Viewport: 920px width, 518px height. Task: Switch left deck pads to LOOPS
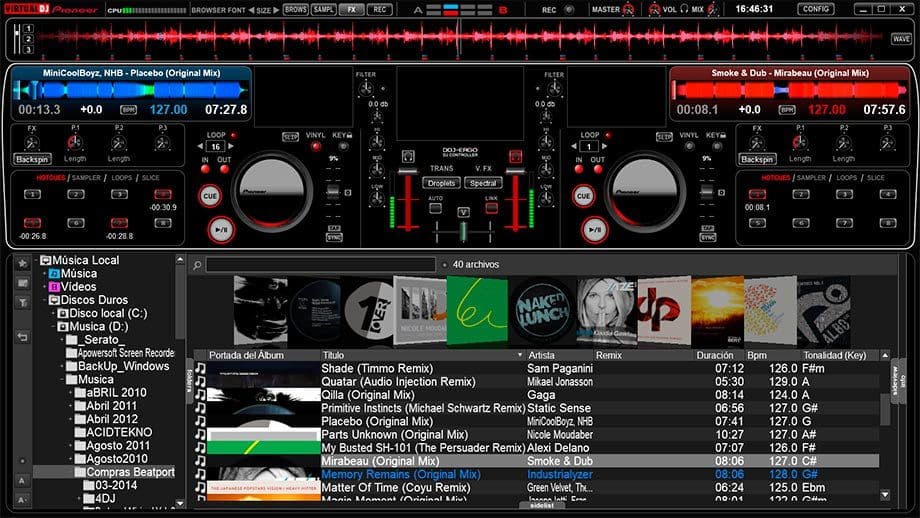121,178
